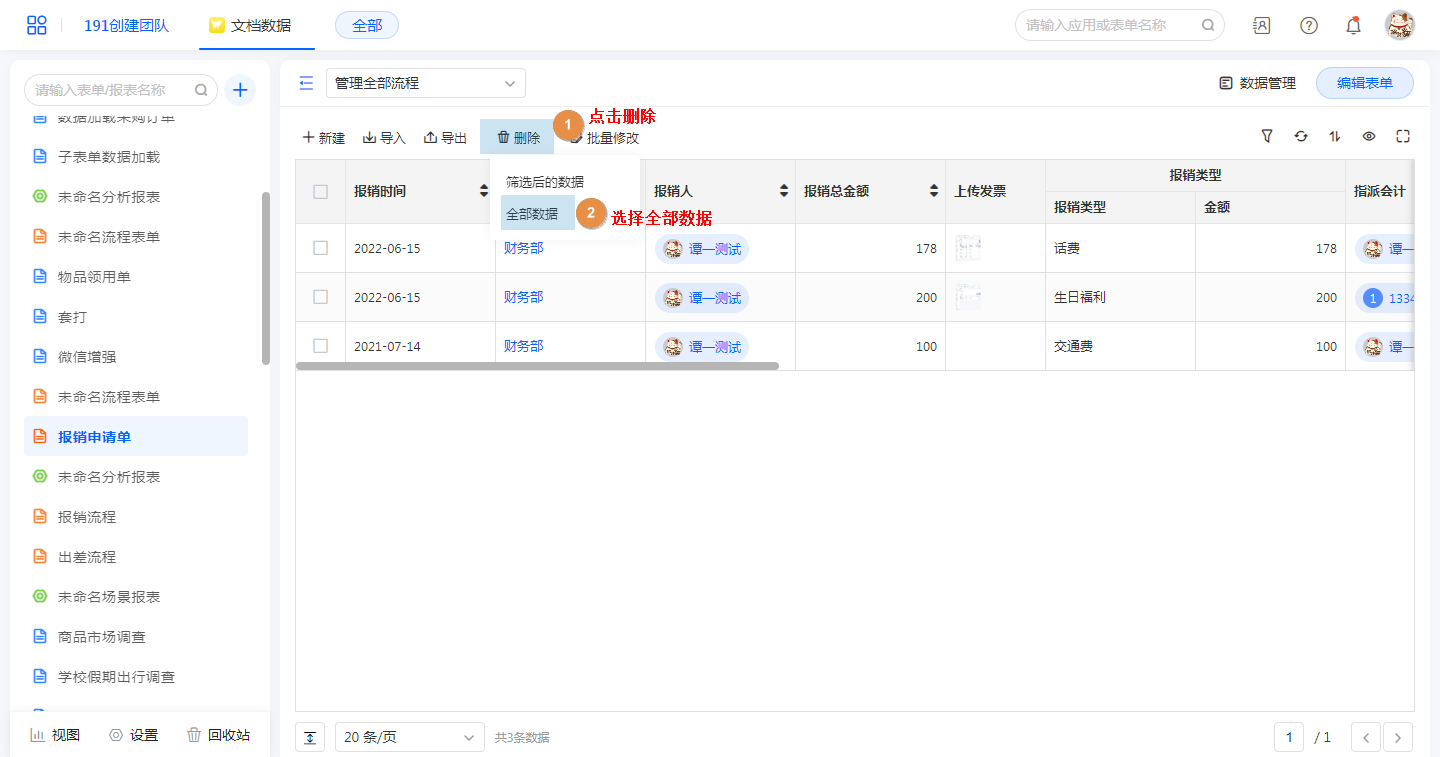The height and width of the screenshot is (757, 1440).
Task: Open the help question mark icon
Action: pyautogui.click(x=1308, y=25)
